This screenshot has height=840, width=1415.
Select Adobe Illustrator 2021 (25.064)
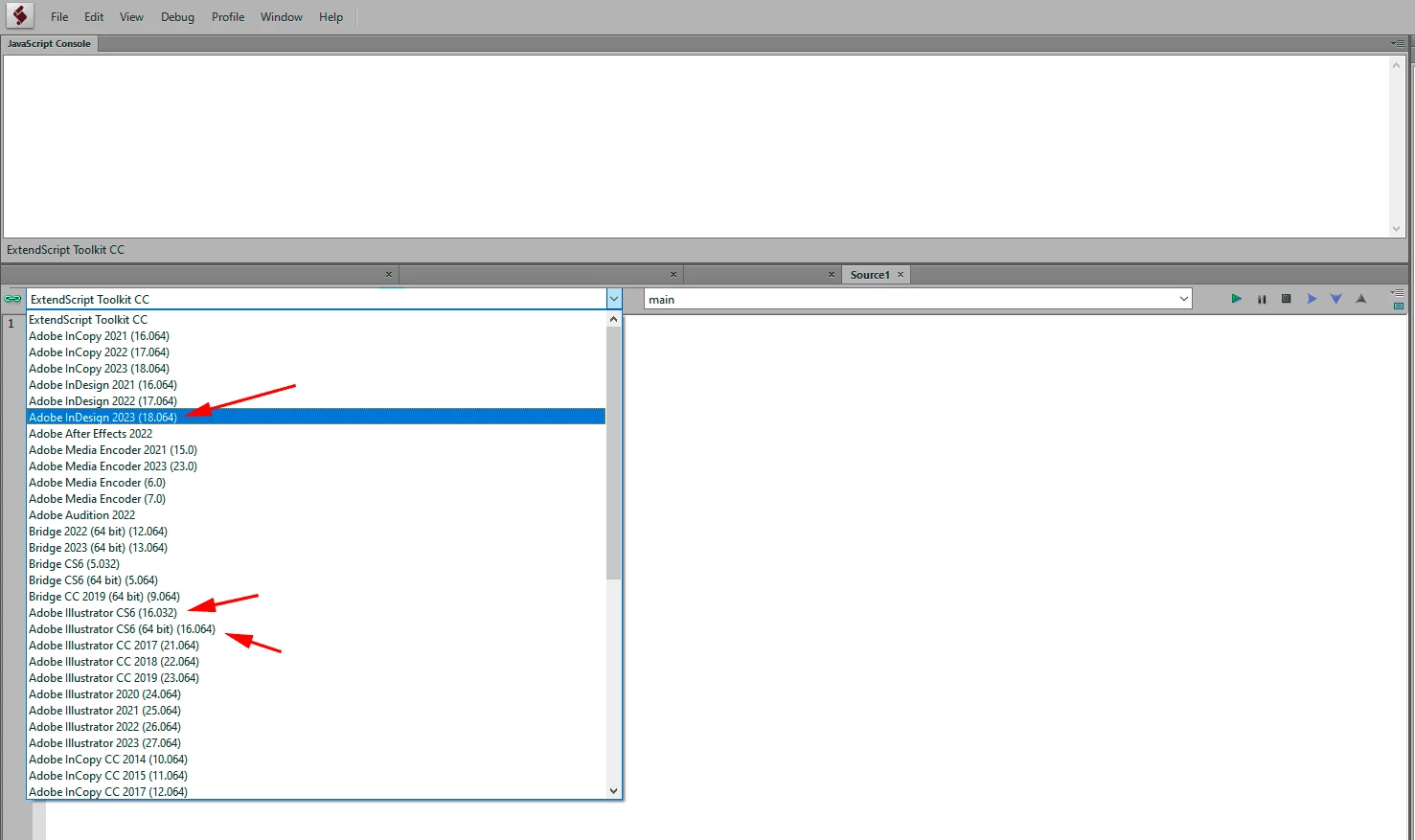point(316,711)
